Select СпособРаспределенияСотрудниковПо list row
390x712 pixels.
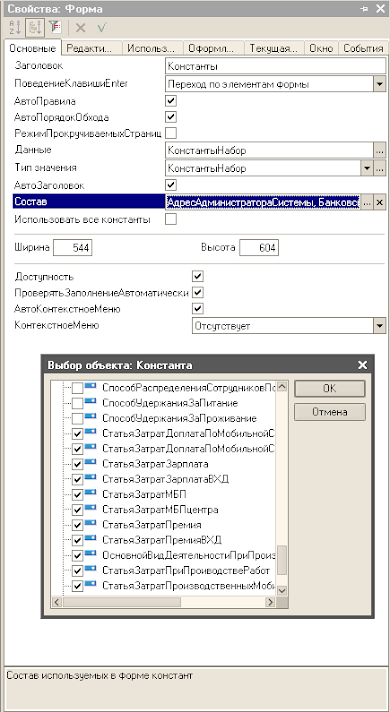(189, 388)
